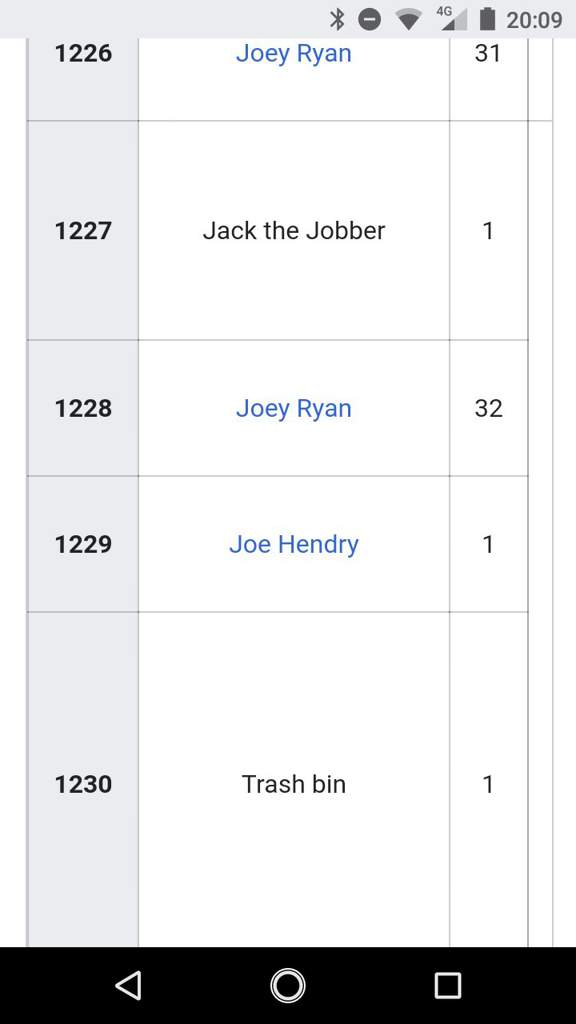Tap the battery status icon
Viewport: 576px width, 1024px height.
coord(487,19)
